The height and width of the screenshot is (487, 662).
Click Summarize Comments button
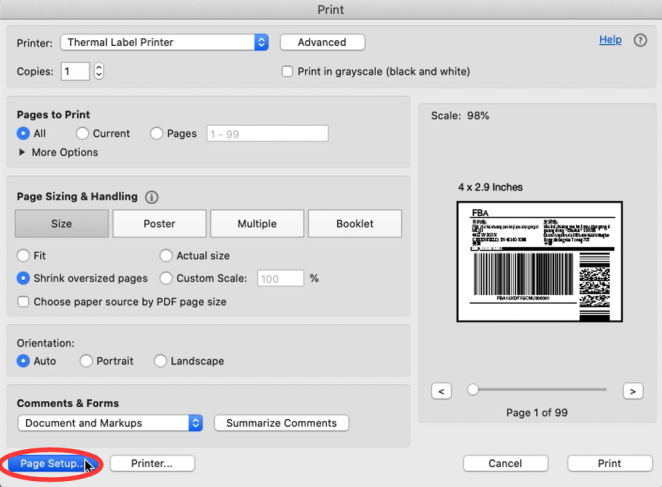pos(282,423)
